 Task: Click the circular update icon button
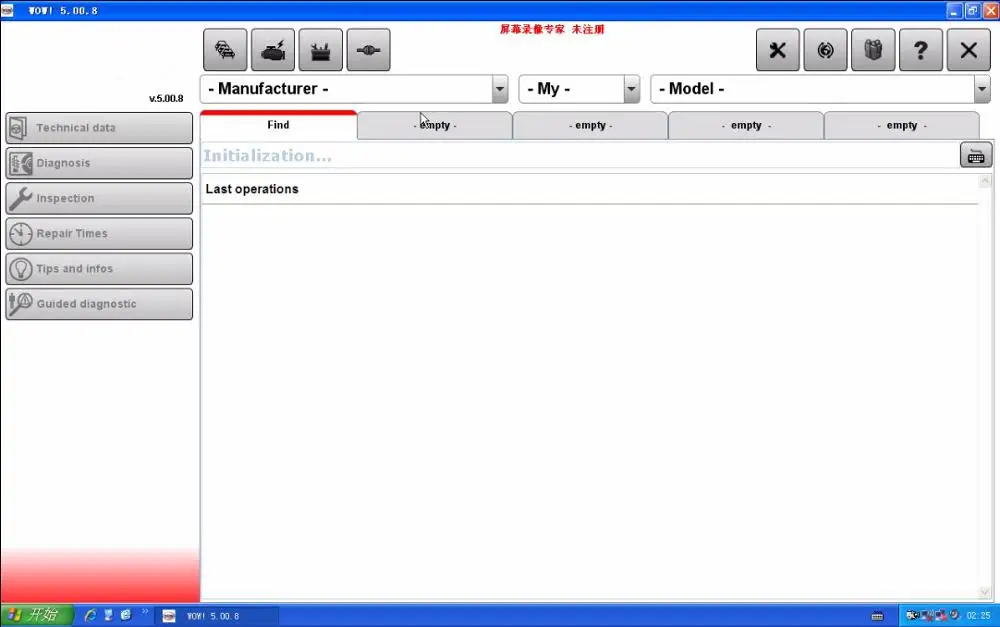(x=825, y=50)
